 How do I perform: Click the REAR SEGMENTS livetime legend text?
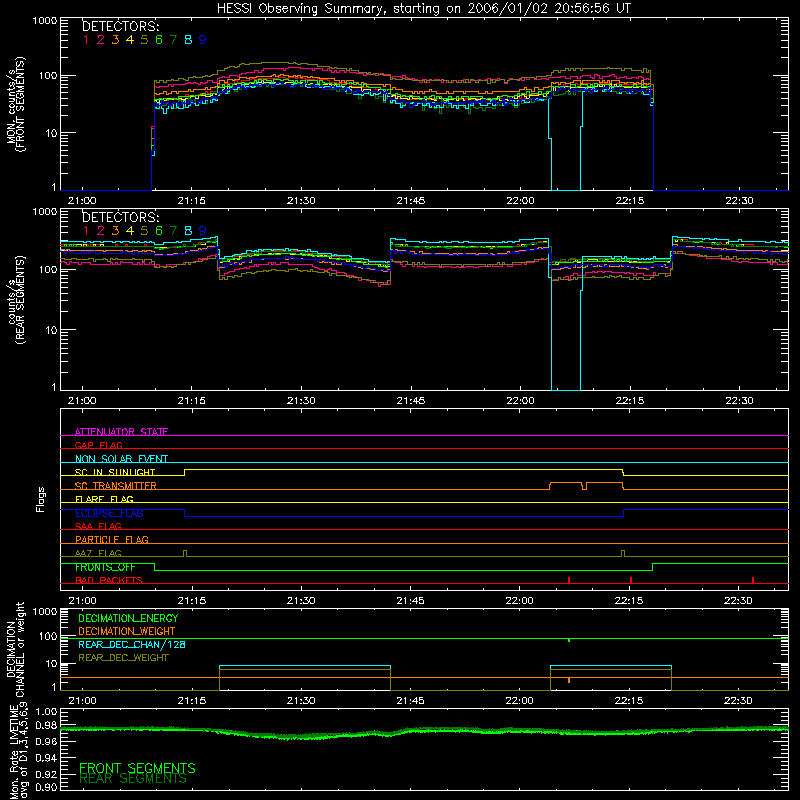133,779
